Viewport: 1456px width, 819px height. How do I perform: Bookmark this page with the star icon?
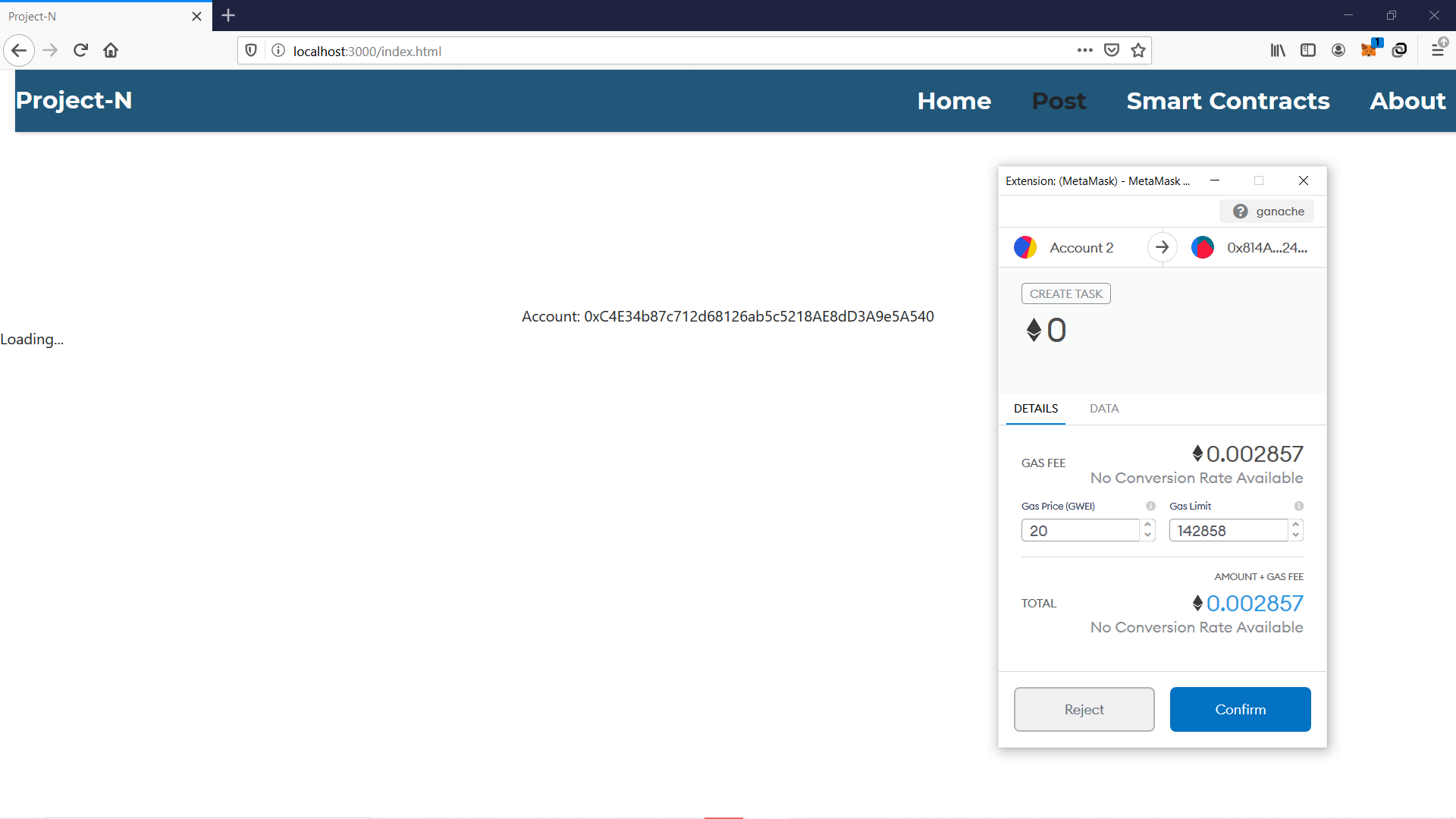tap(1138, 51)
